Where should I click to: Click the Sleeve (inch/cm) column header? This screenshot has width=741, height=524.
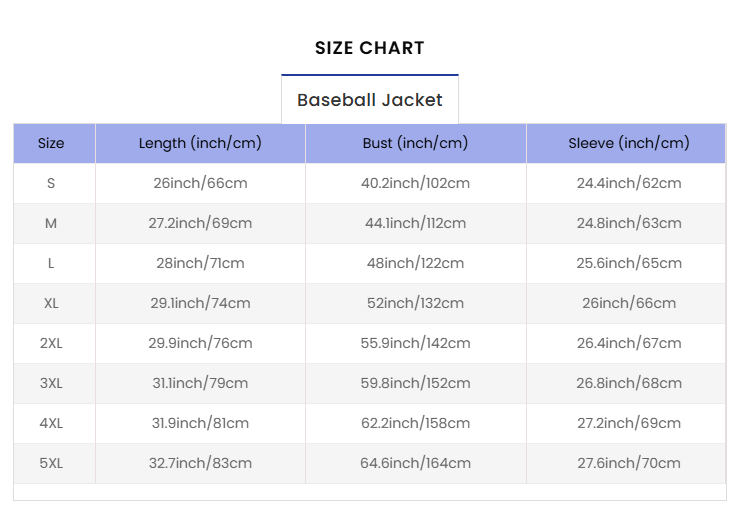[629, 143]
